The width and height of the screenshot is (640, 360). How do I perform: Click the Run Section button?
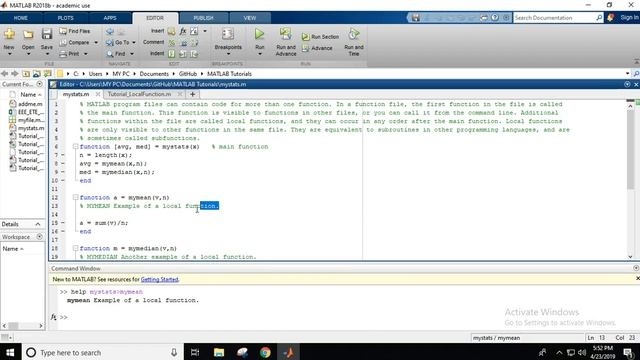[320, 37]
